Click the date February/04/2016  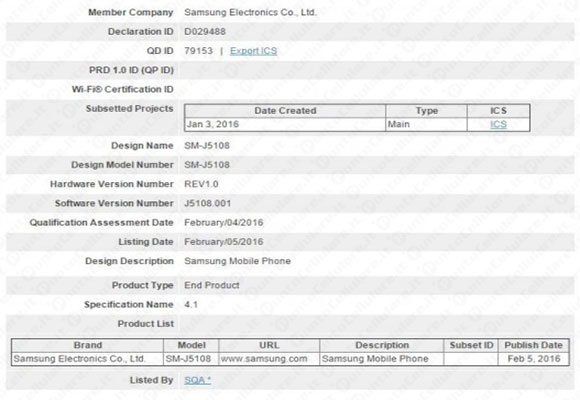[x=224, y=222]
